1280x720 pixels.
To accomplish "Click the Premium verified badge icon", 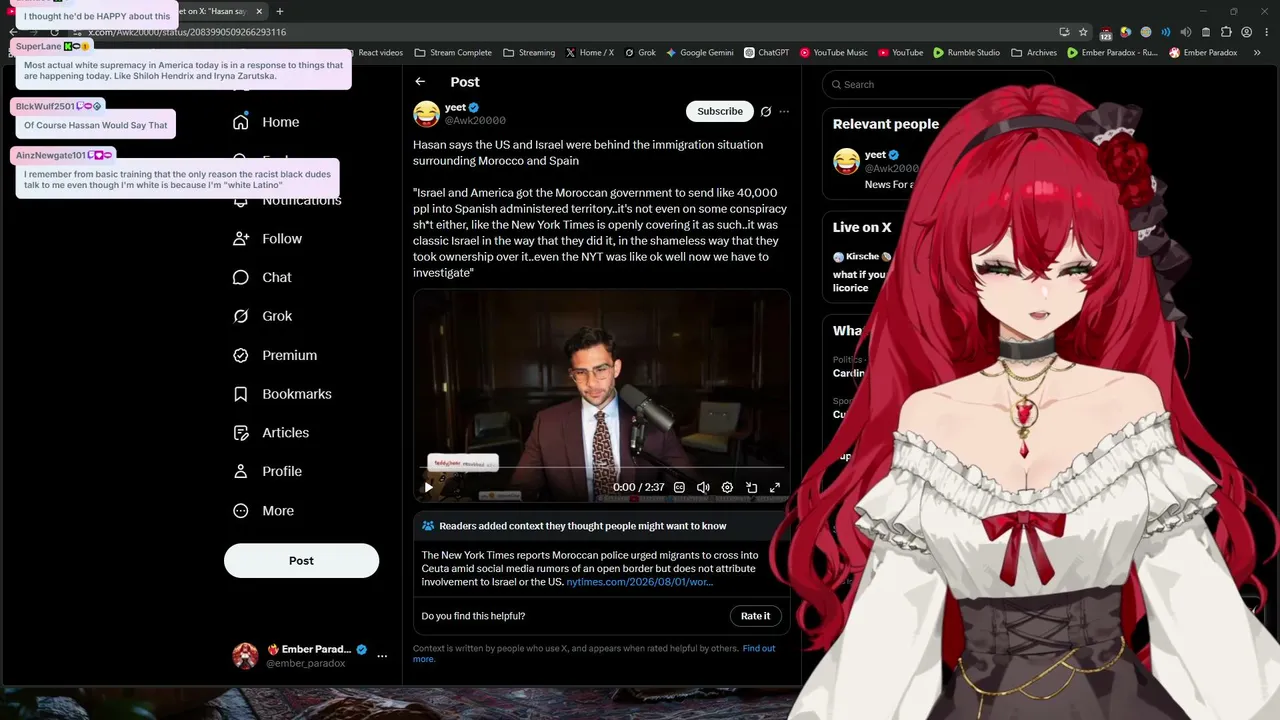I will [x=240, y=355].
